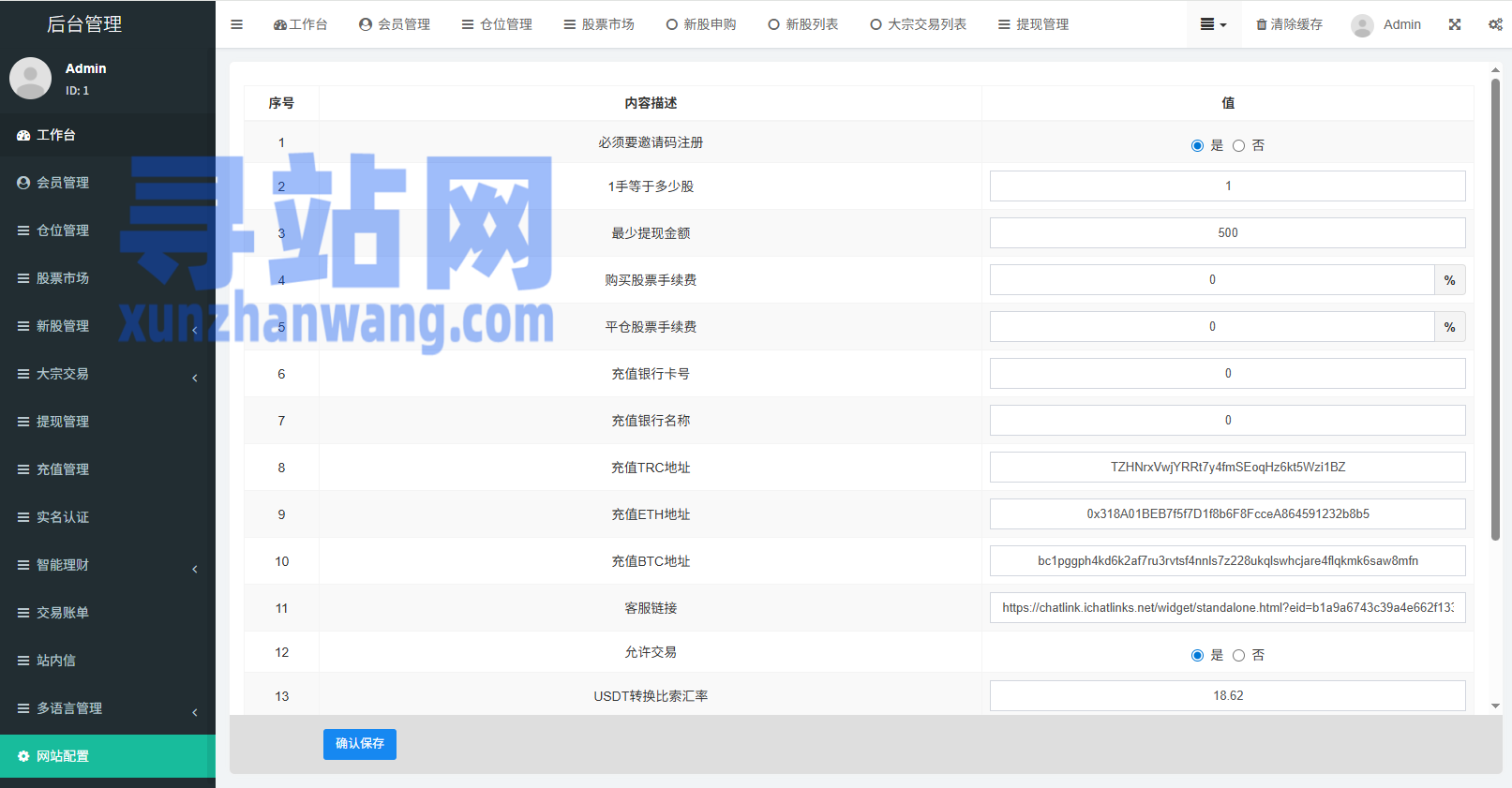Click the vertical scrollbar down arrow
Viewport: 1512px width, 788px height.
coord(1495,706)
